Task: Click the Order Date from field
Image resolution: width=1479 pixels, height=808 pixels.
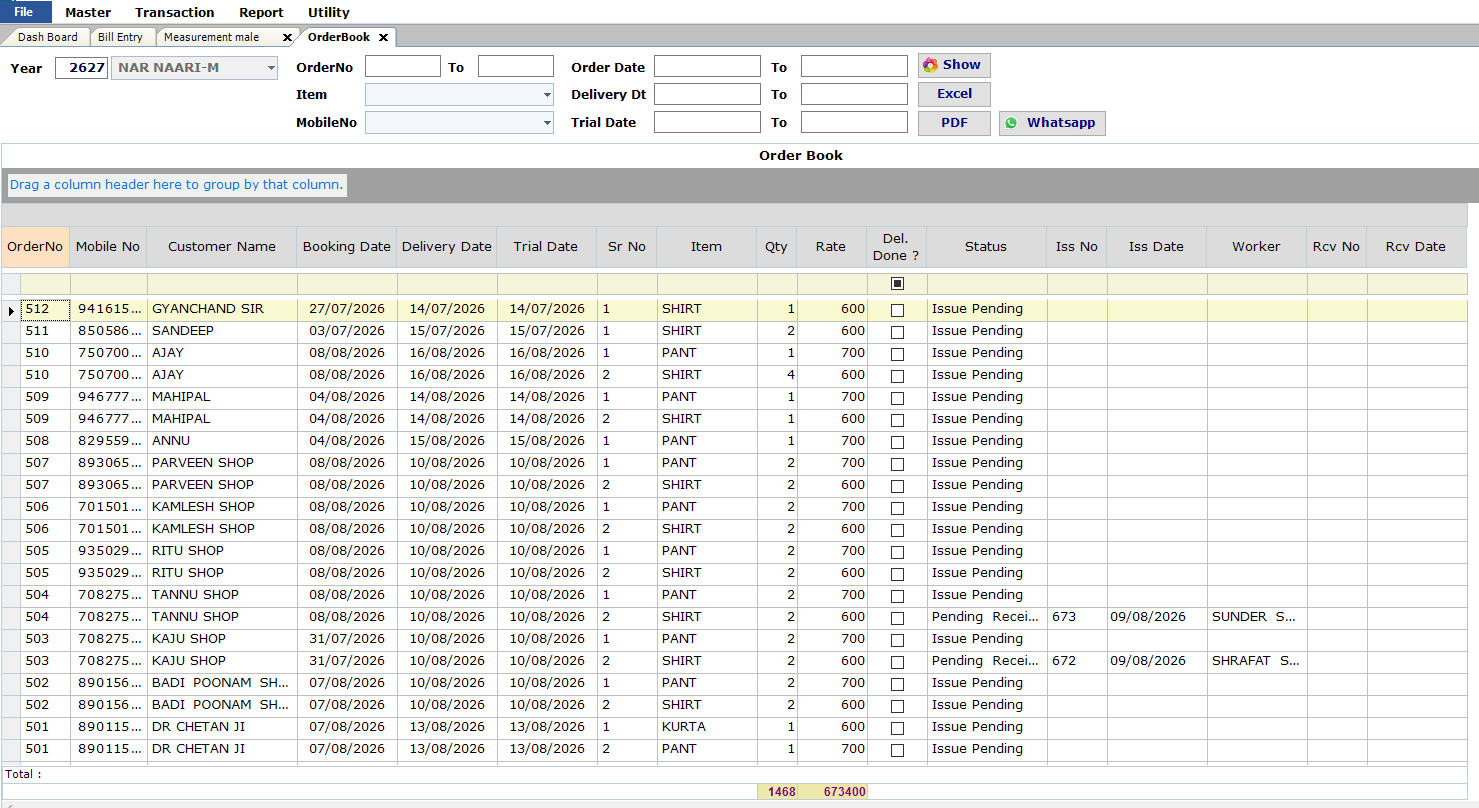Action: click(x=707, y=66)
